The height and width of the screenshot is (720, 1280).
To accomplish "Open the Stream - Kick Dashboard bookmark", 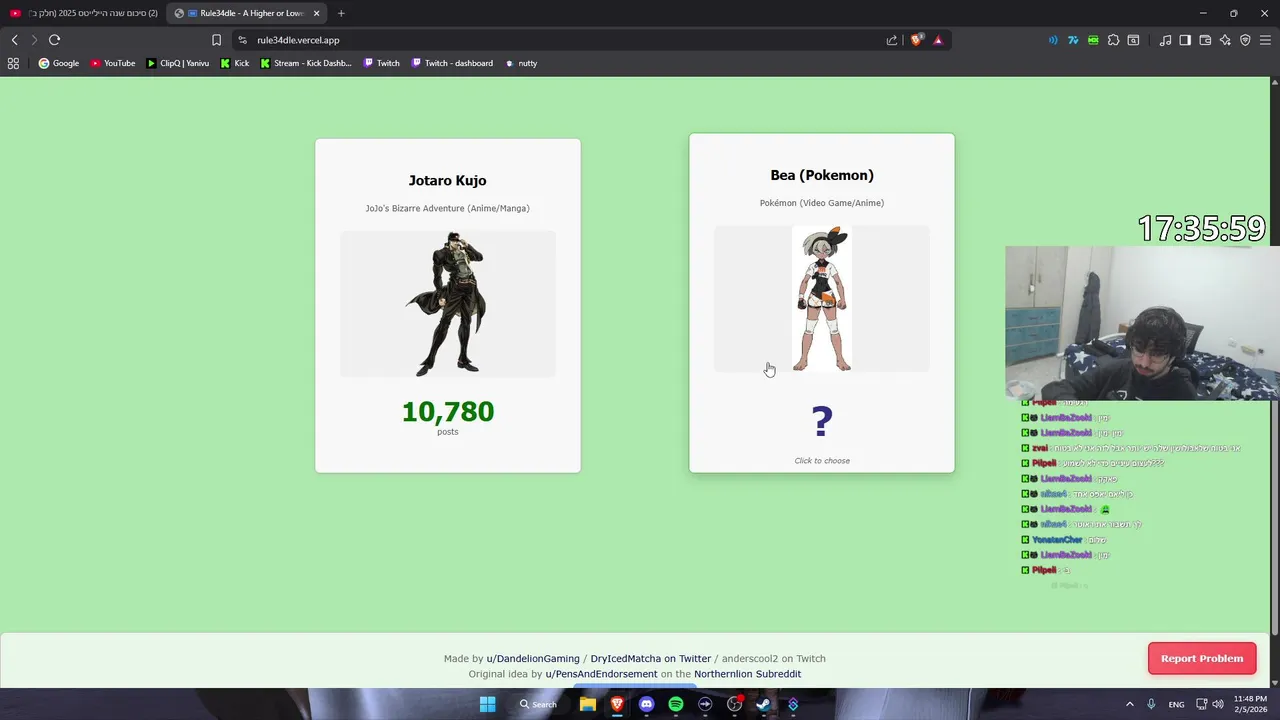I will tap(306, 63).
